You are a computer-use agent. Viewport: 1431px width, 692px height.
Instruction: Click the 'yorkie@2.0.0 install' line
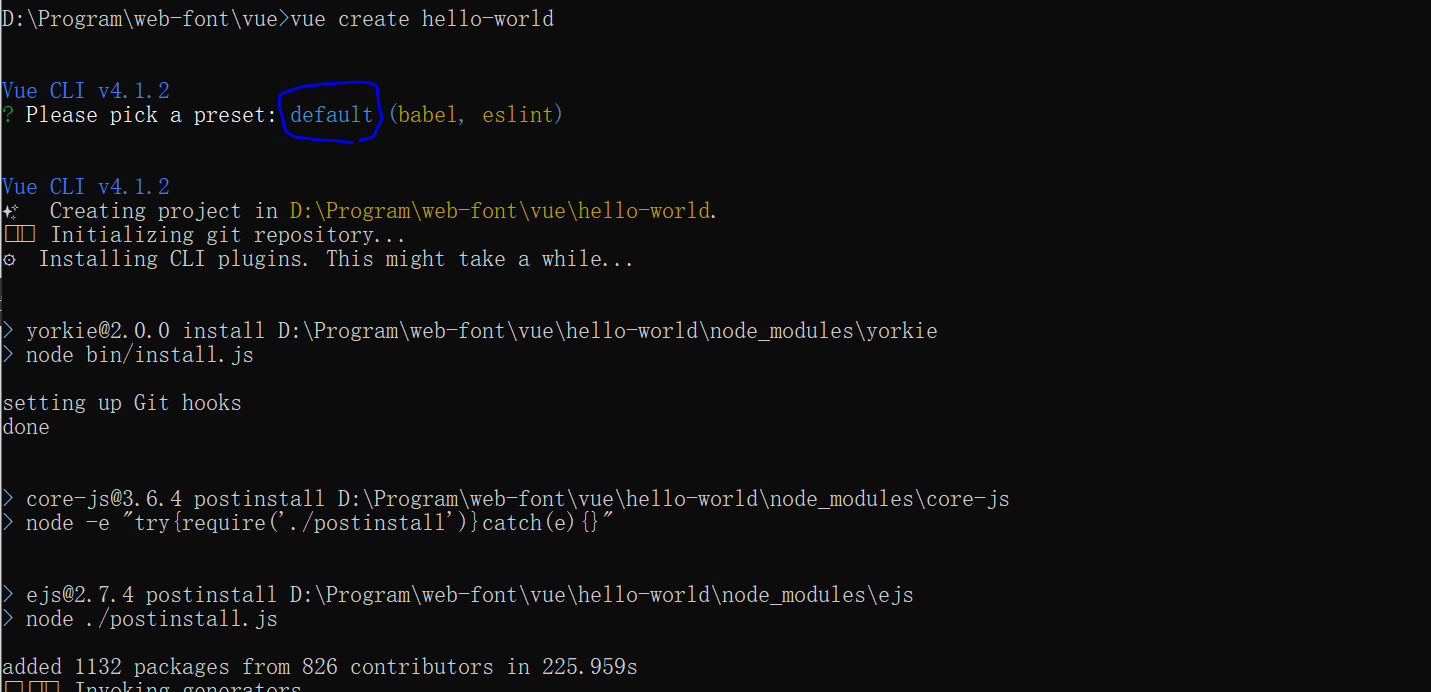tap(470, 331)
